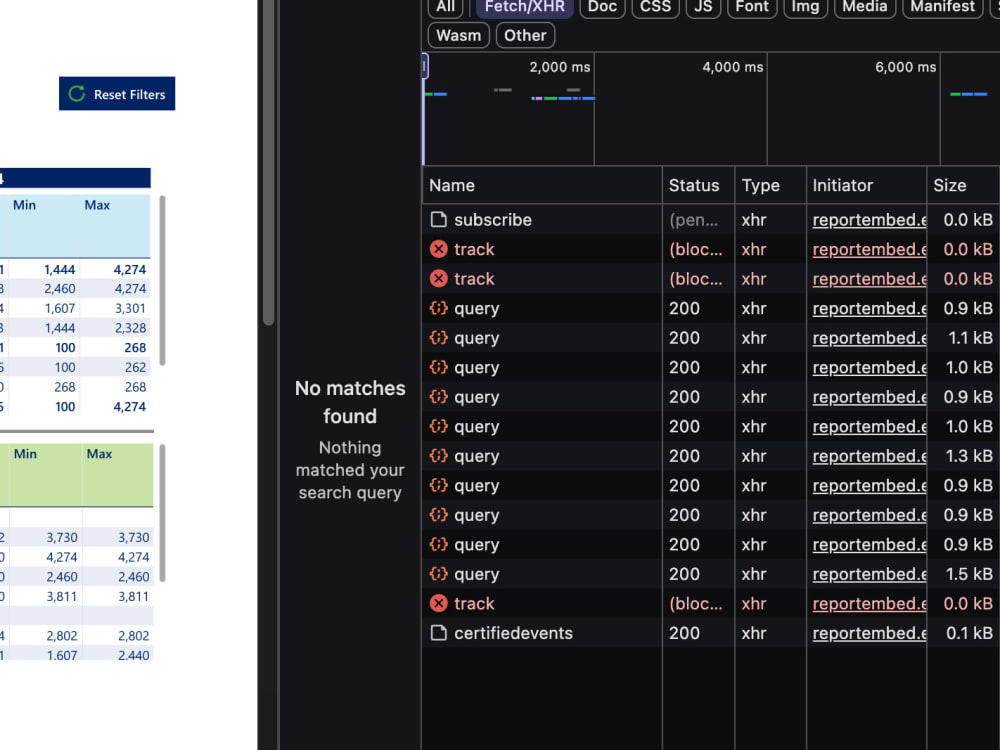Open the initiator link of the 1.1 kB query
Viewport: 1000px width, 750px height.
(869, 337)
